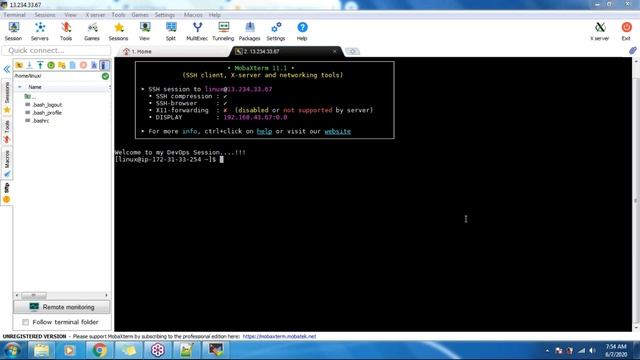640x360 pixels.
Task: Open the Sessions star icon in toolbar
Action: click(x=118, y=31)
